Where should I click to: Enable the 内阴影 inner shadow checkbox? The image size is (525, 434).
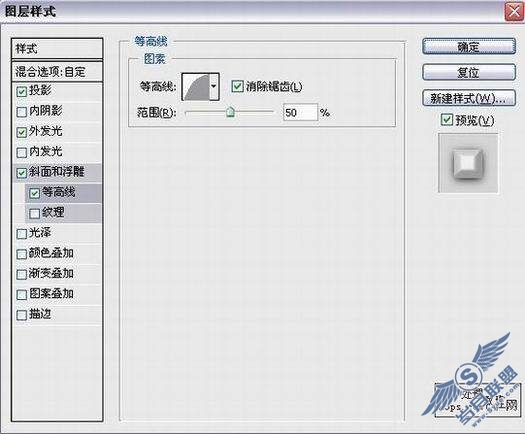pos(21,112)
